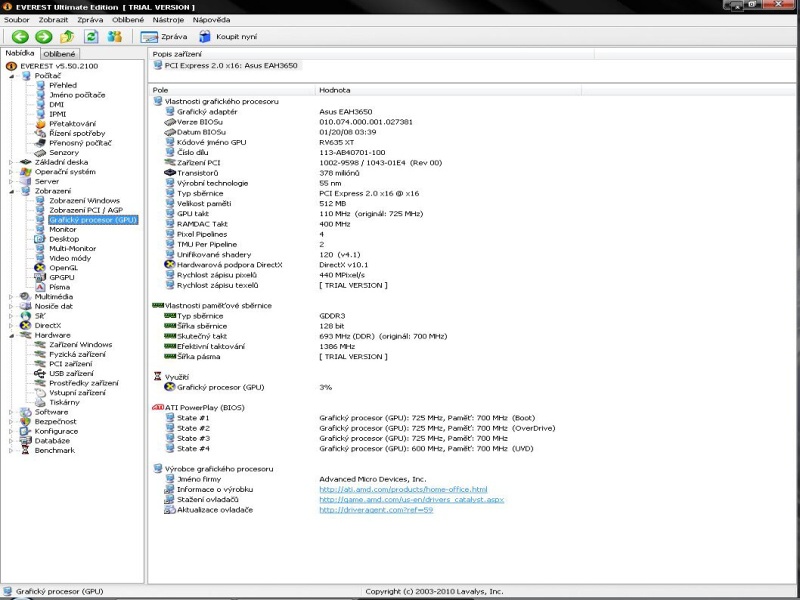Select the Písma font icon

coord(40,287)
